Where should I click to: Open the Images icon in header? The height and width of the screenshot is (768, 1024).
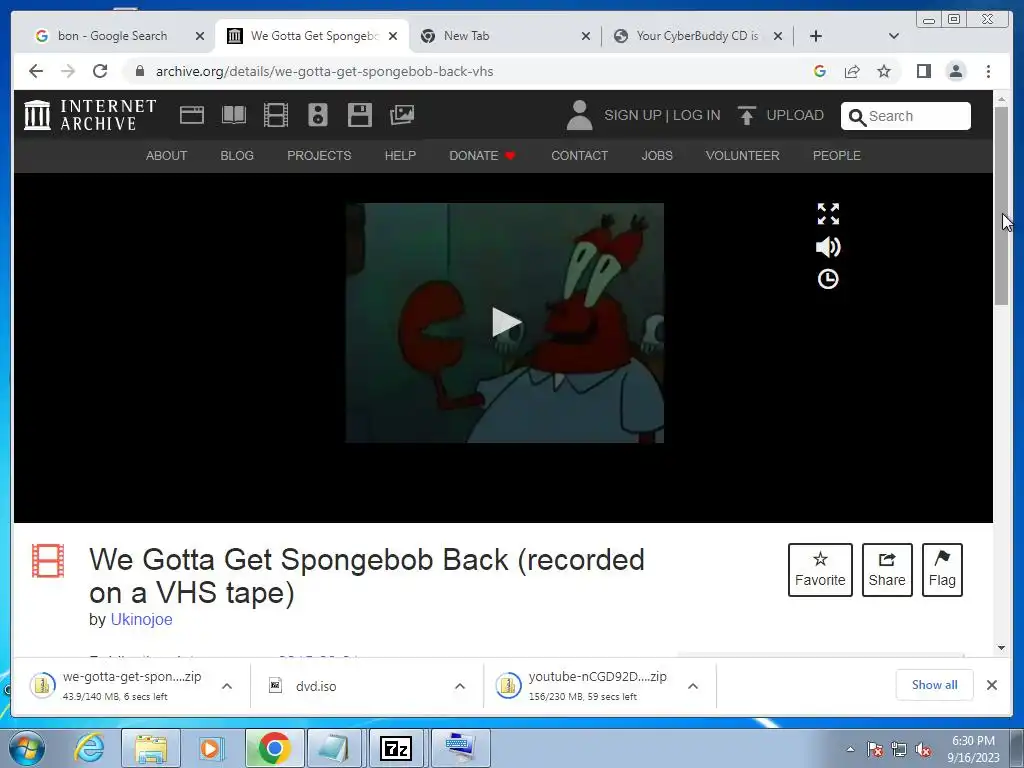[402, 115]
